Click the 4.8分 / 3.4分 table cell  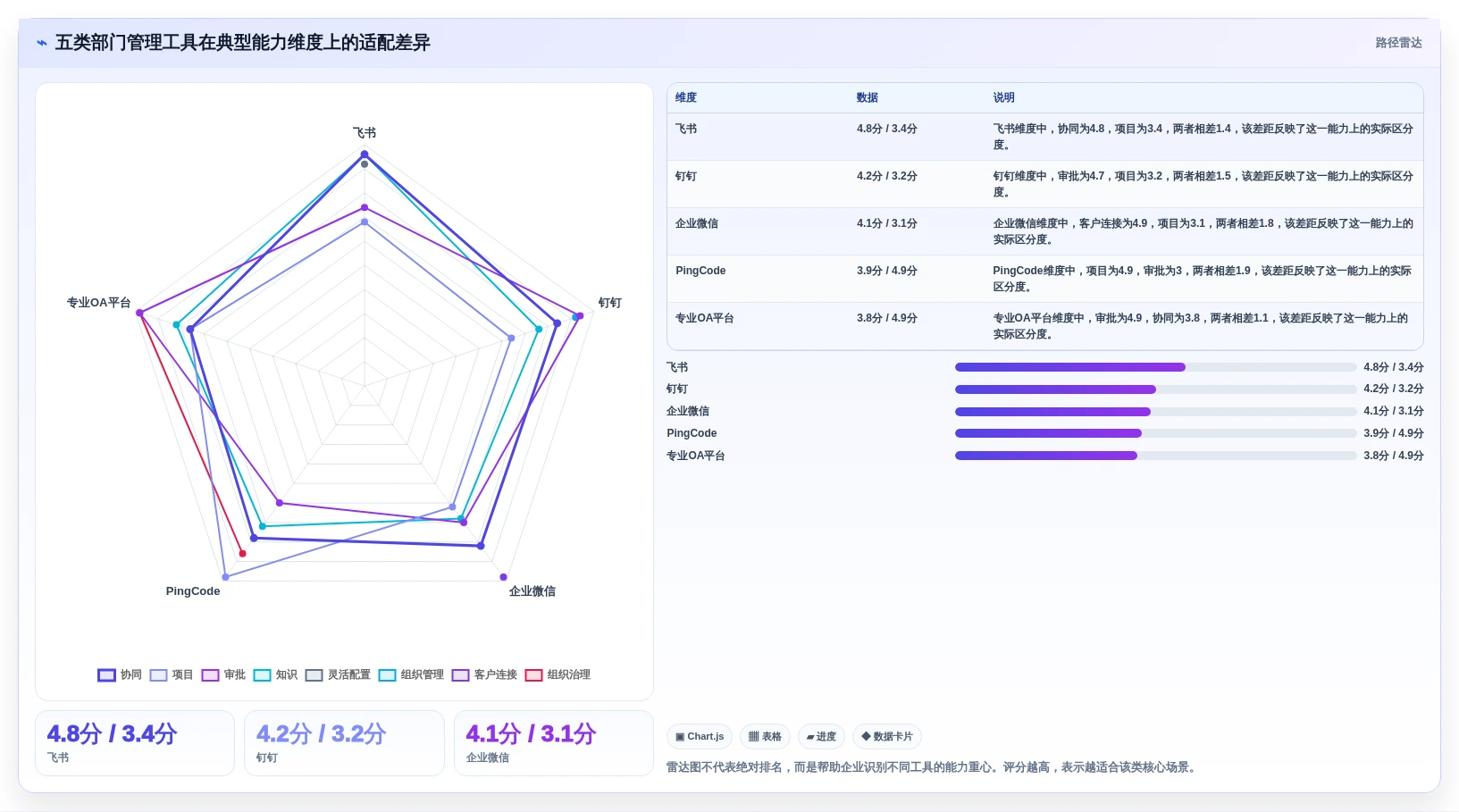(x=887, y=129)
